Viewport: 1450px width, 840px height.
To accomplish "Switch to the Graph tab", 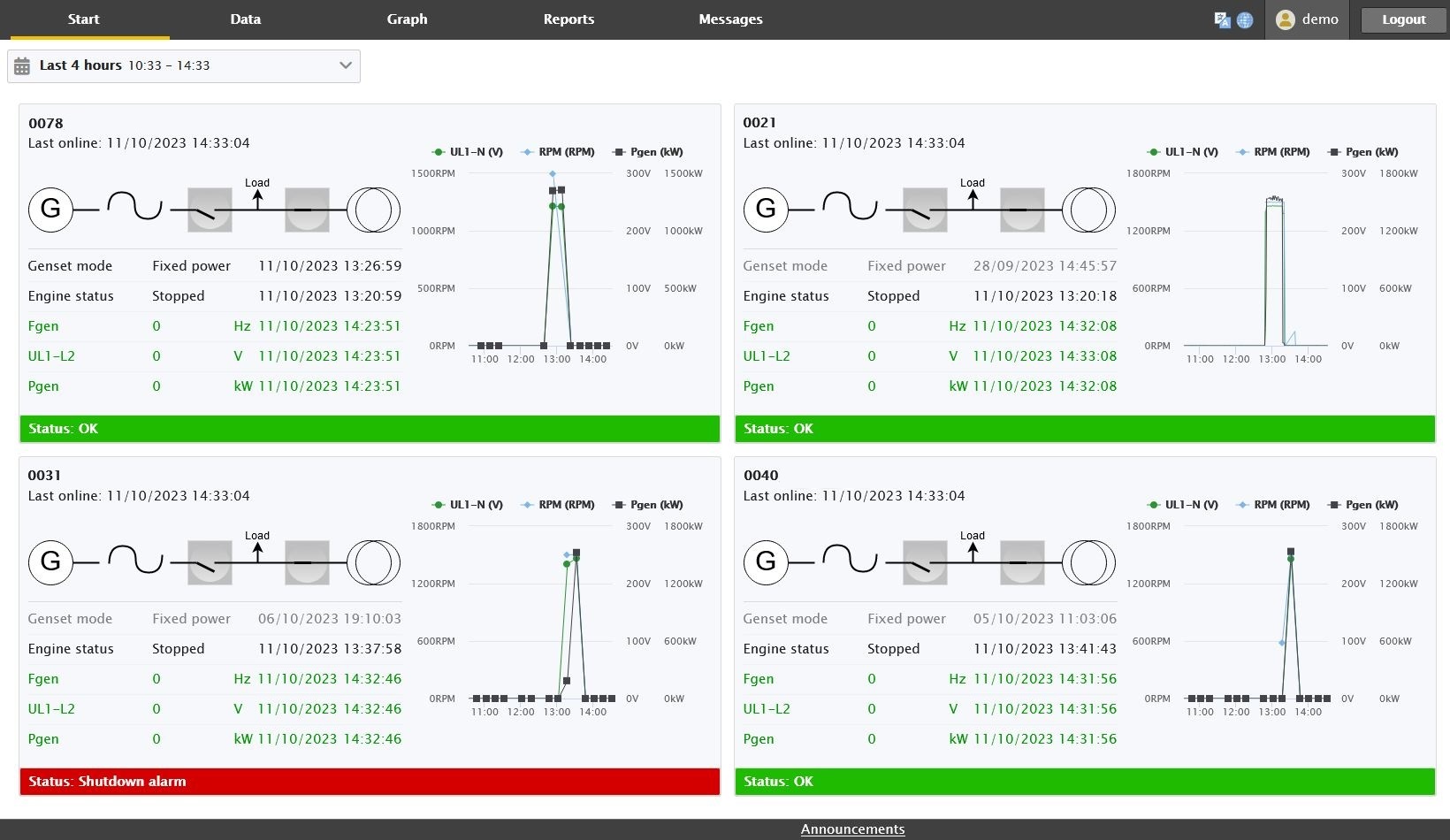I will [x=407, y=19].
